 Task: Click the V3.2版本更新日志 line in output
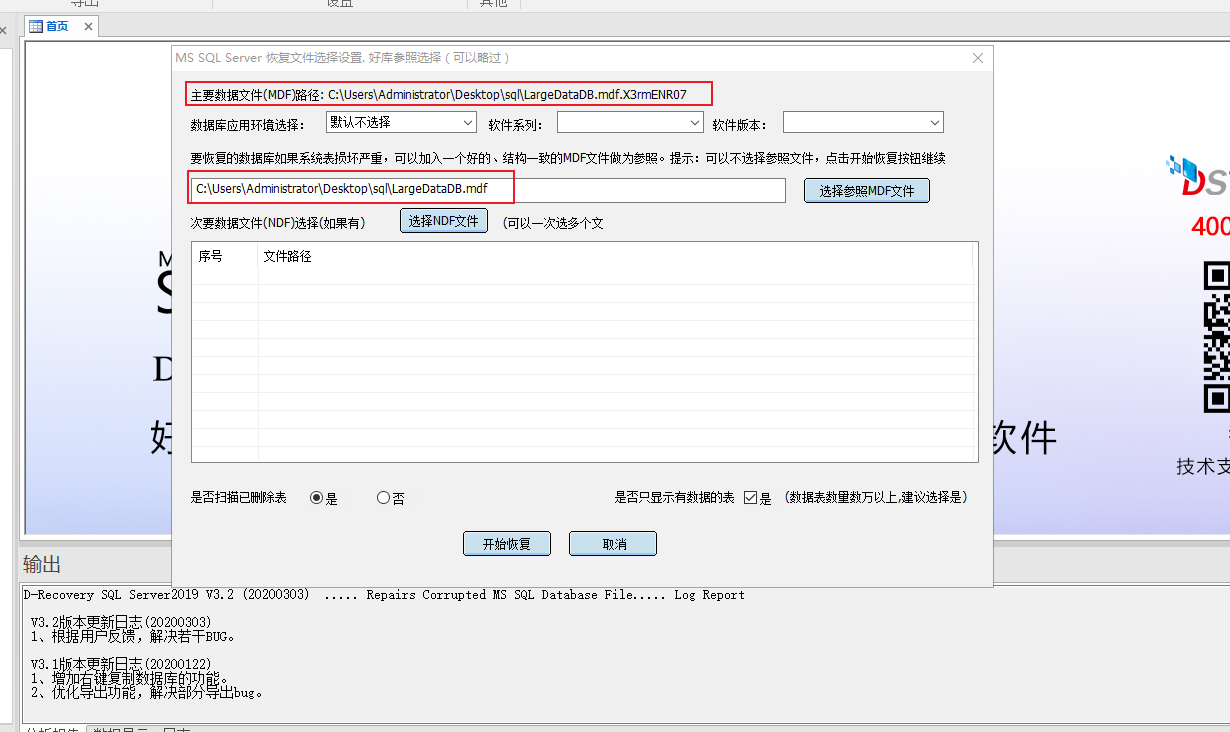(122, 622)
